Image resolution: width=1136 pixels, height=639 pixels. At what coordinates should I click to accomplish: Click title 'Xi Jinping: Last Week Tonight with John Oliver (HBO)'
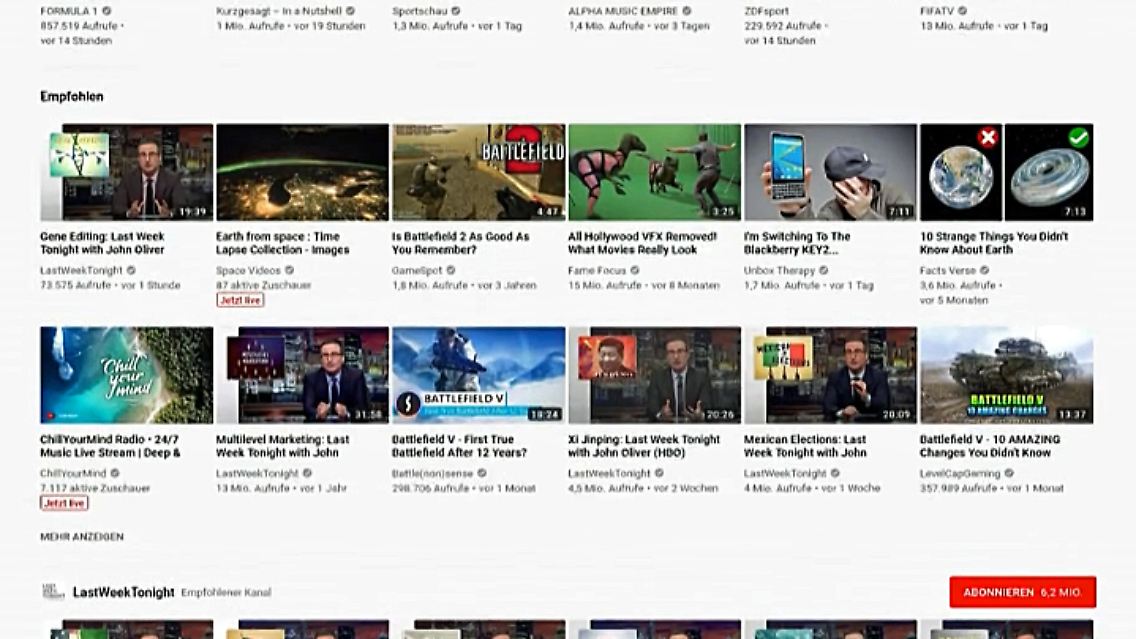[x=644, y=446]
